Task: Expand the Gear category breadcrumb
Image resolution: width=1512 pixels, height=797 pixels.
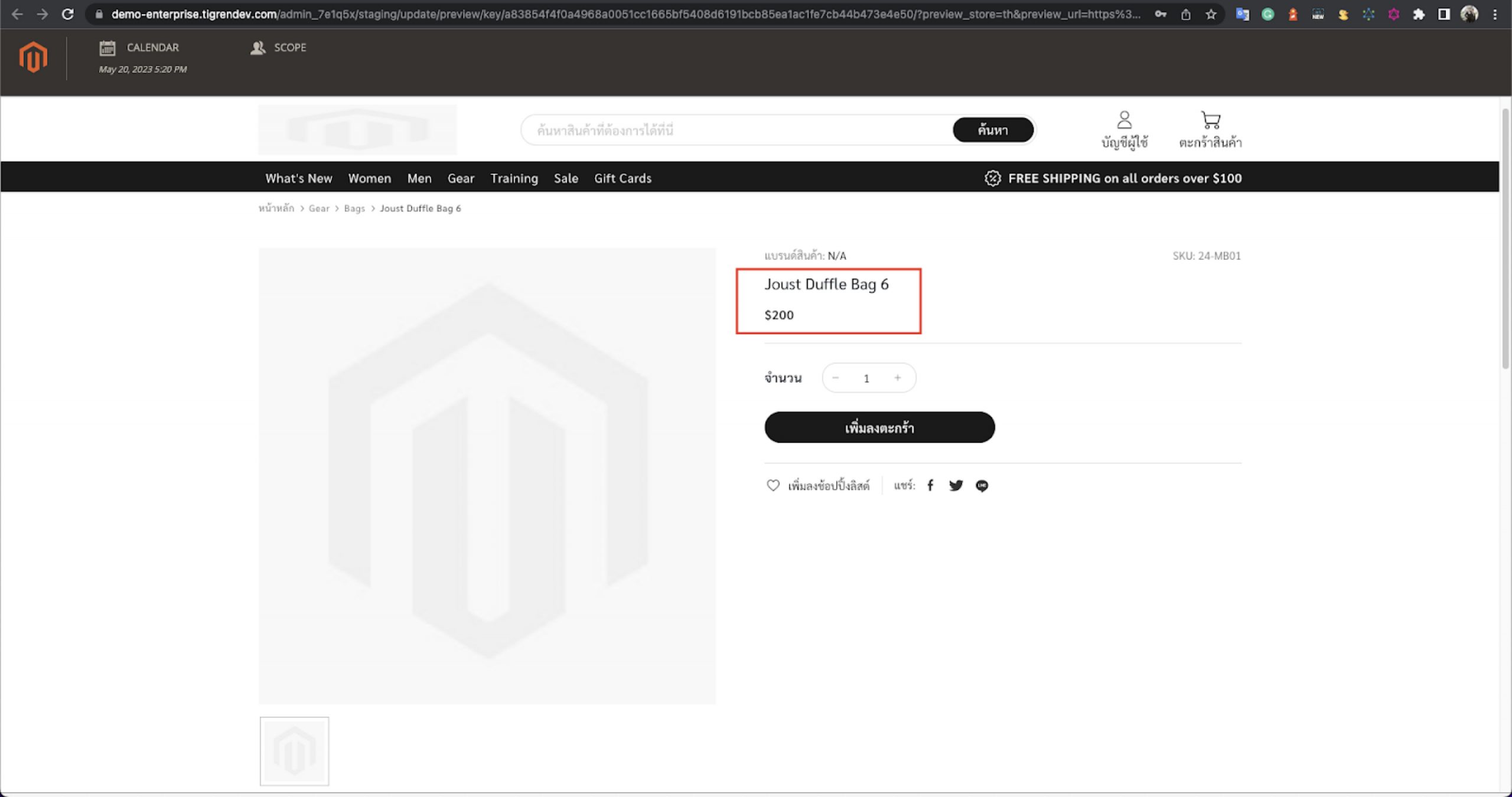Action: [318, 208]
